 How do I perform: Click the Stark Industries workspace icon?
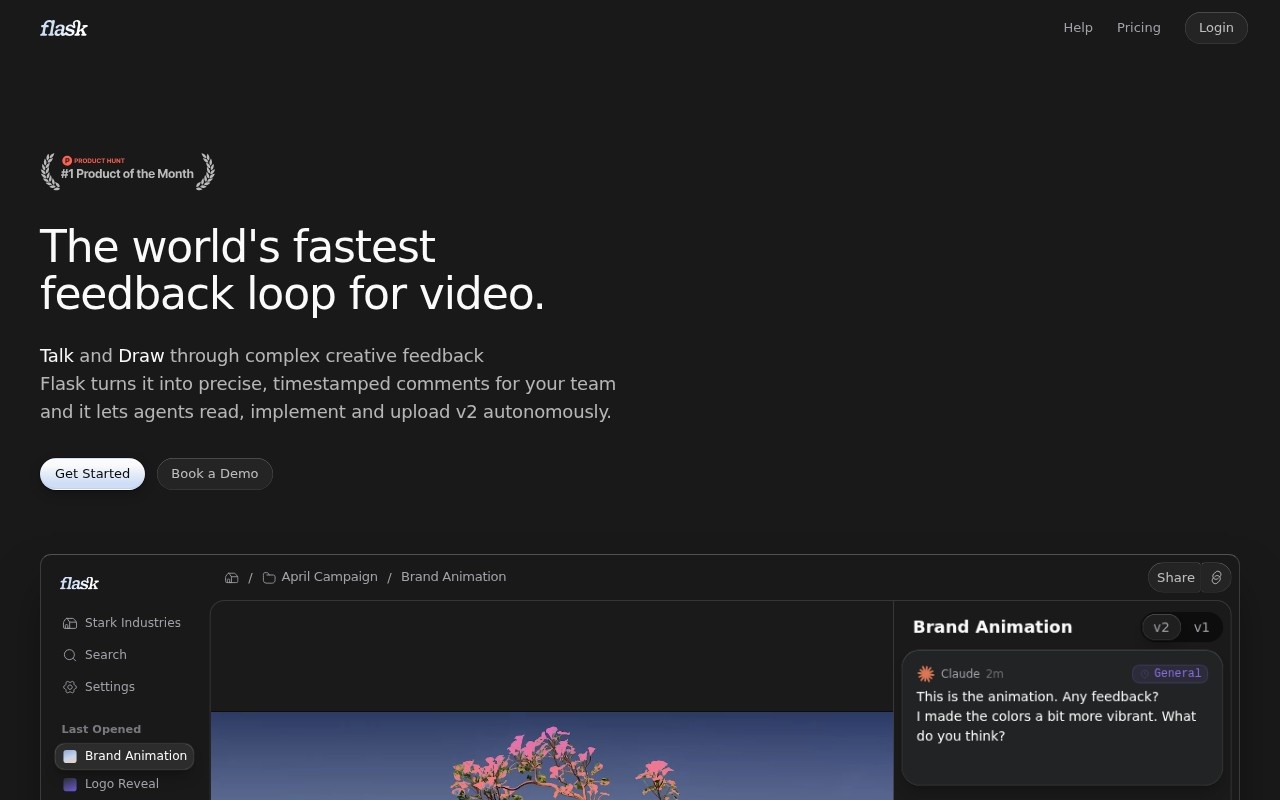pyautogui.click(x=70, y=623)
